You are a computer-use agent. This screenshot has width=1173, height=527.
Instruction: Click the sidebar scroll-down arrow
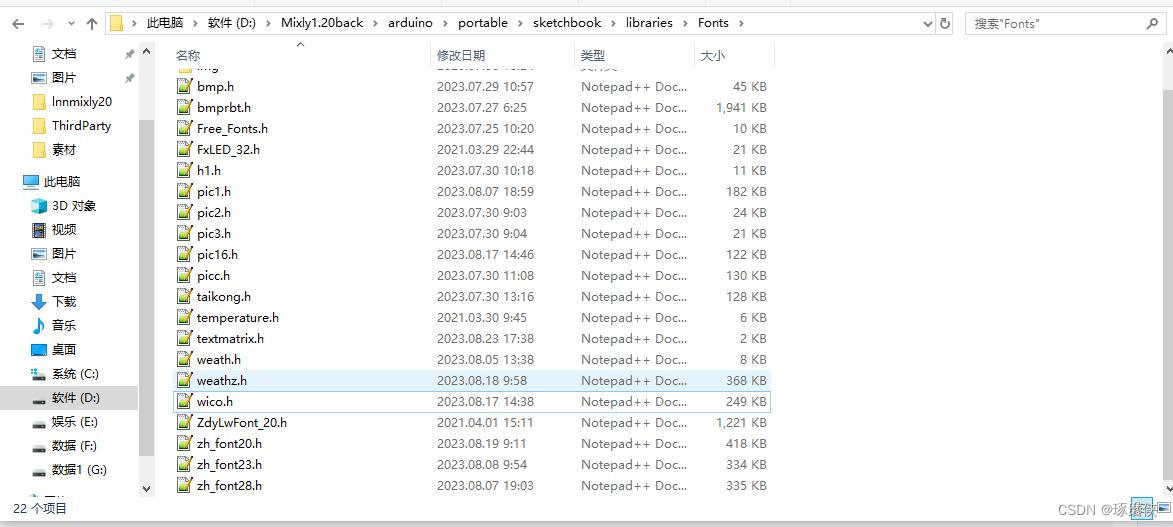pyautogui.click(x=147, y=488)
